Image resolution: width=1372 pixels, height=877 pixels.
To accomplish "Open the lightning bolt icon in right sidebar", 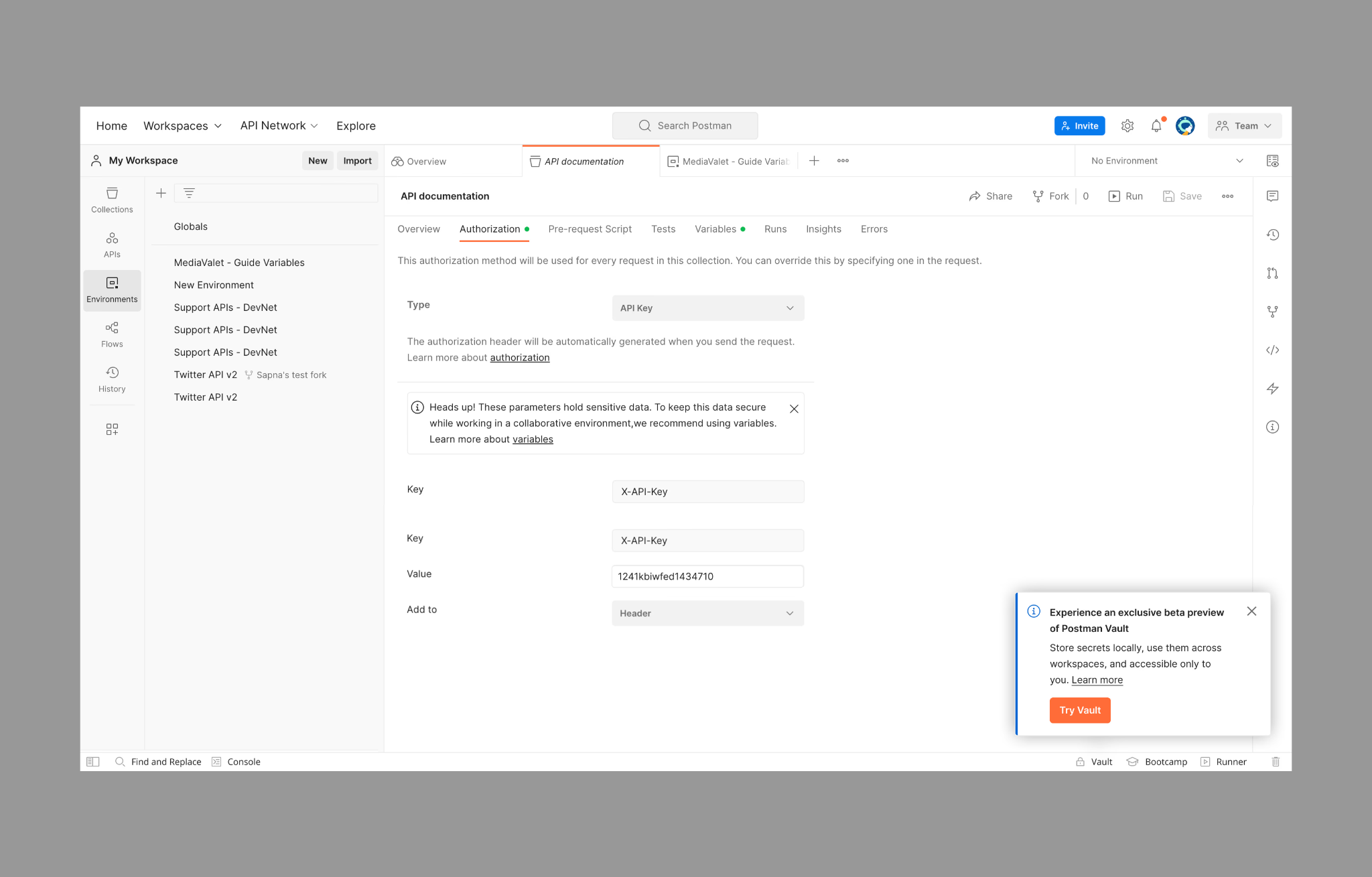I will pyautogui.click(x=1272, y=389).
